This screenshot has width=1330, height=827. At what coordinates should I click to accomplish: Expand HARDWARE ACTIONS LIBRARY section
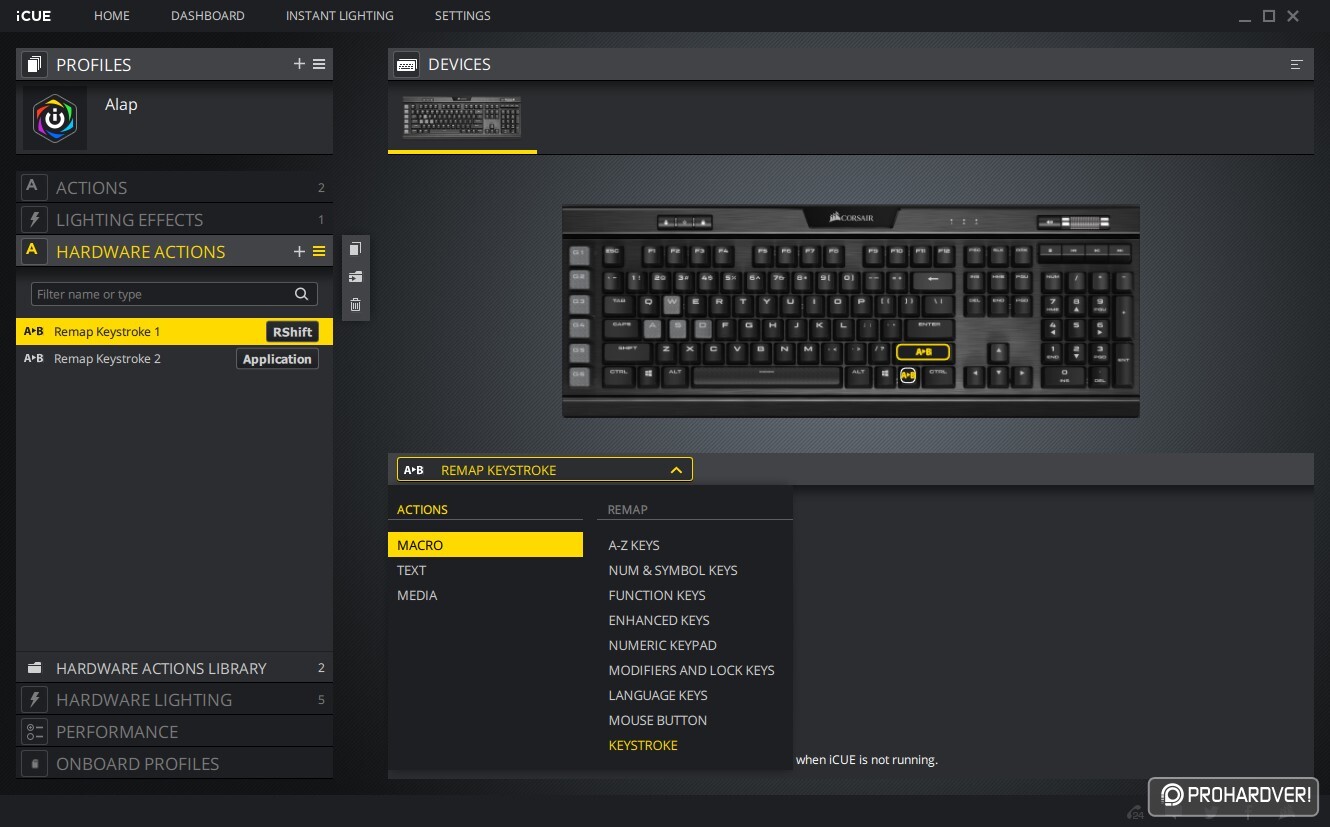[x=174, y=667]
